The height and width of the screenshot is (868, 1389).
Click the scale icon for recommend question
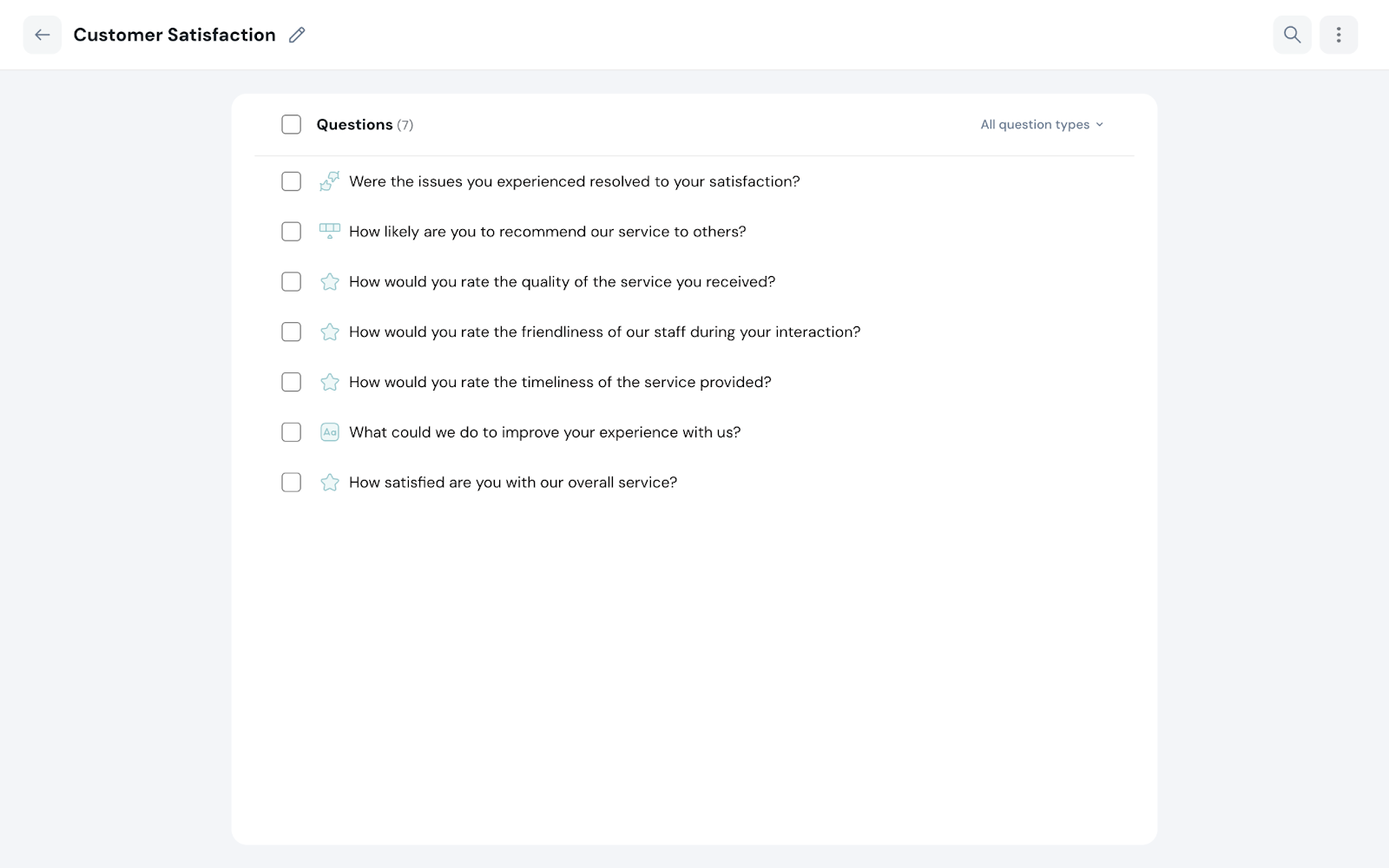(x=330, y=232)
